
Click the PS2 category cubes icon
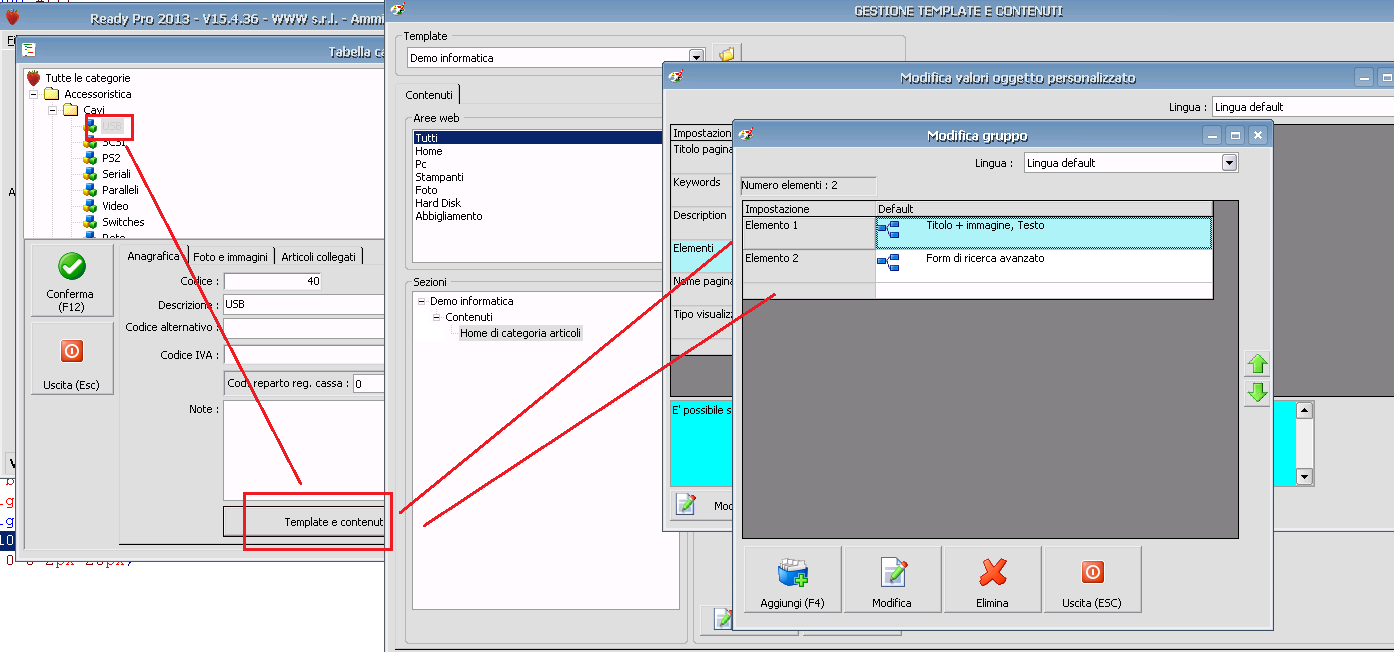tap(90, 158)
